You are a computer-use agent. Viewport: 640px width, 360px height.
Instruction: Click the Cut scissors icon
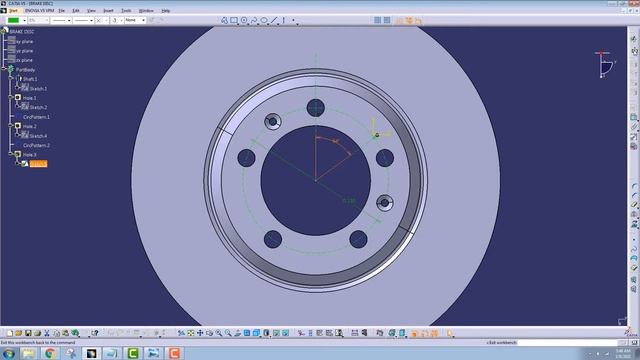coord(47,333)
